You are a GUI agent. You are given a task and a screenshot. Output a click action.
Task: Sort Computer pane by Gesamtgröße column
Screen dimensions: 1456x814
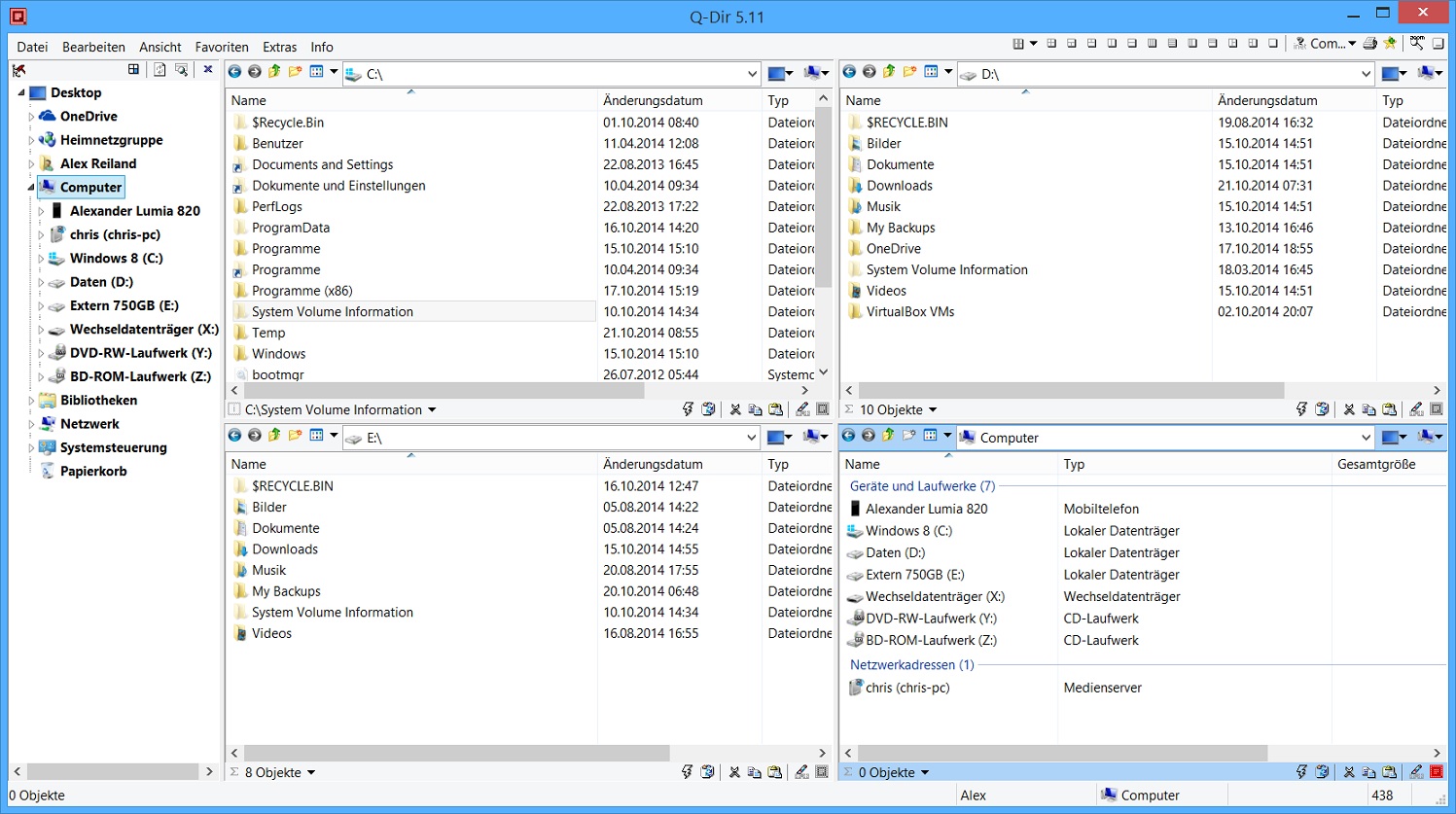pos(1388,465)
